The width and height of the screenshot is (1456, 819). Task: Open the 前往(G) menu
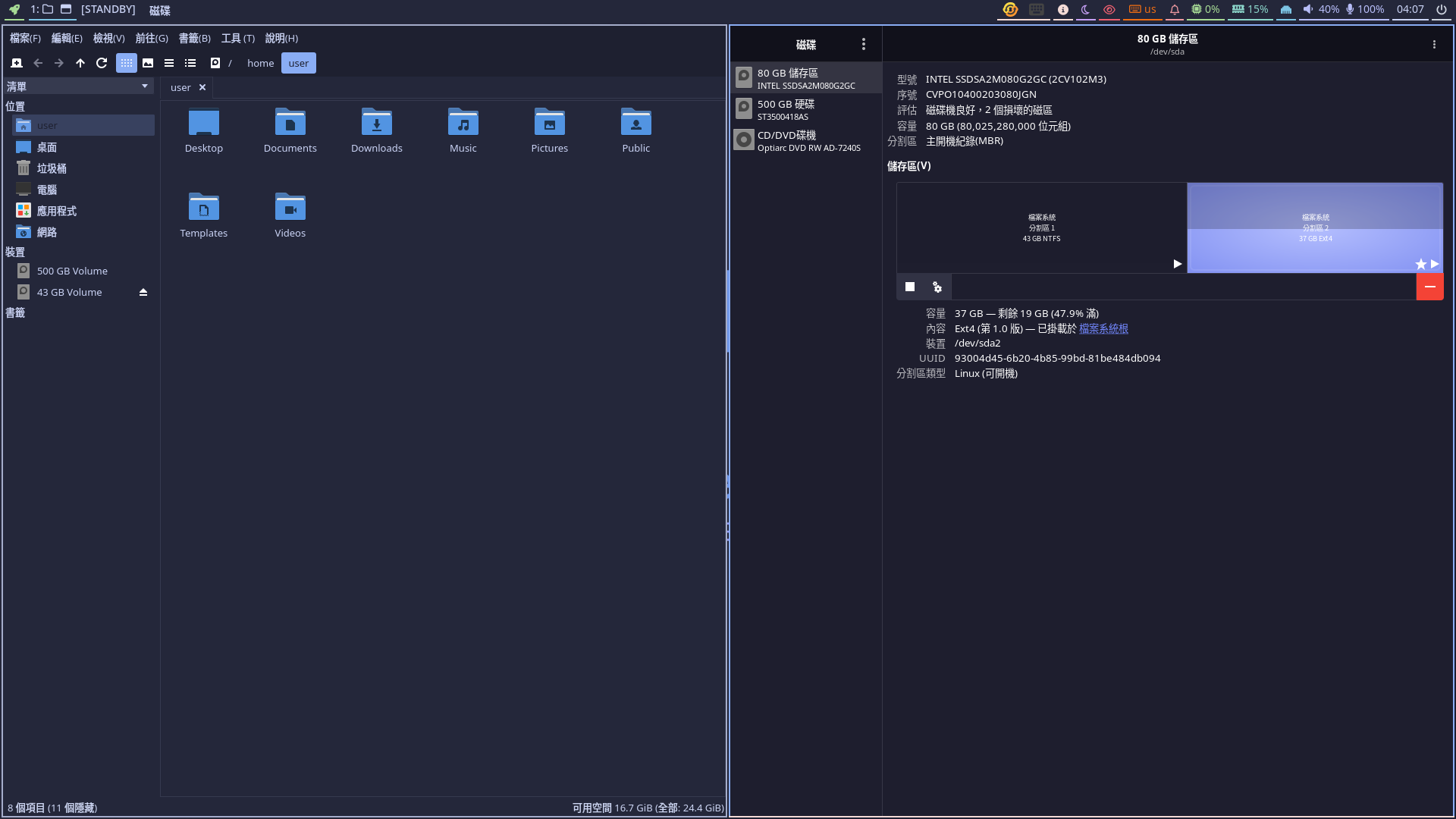click(x=152, y=38)
